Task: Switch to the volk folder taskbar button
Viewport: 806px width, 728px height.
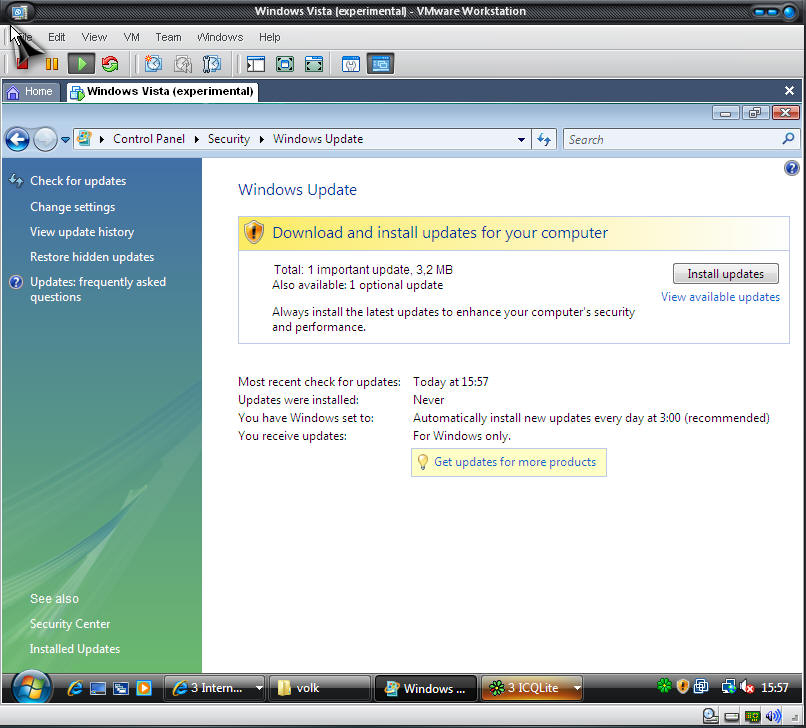Action: click(319, 688)
